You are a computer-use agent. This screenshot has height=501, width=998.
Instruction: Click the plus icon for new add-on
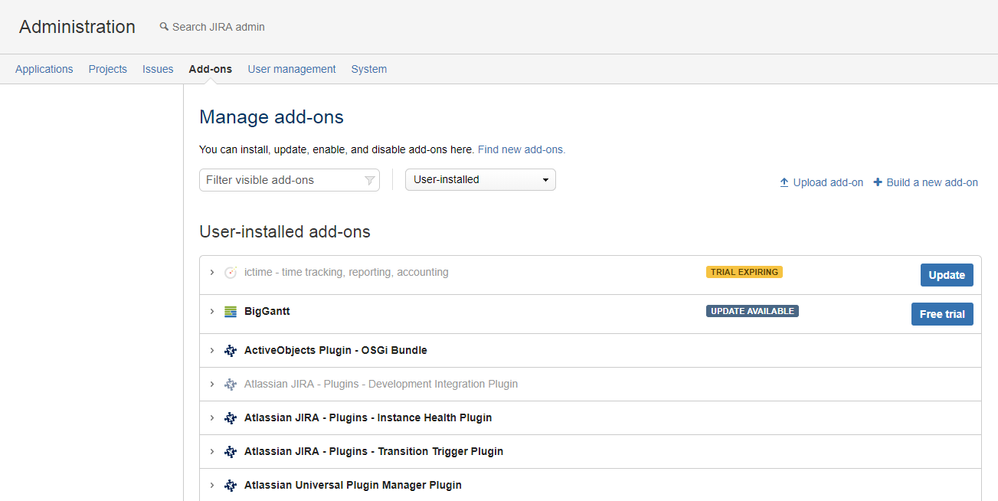coord(878,182)
